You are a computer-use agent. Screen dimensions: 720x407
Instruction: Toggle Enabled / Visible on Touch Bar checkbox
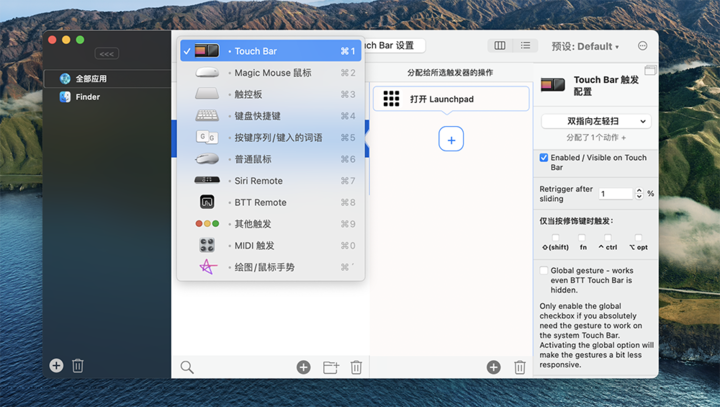[544, 158]
